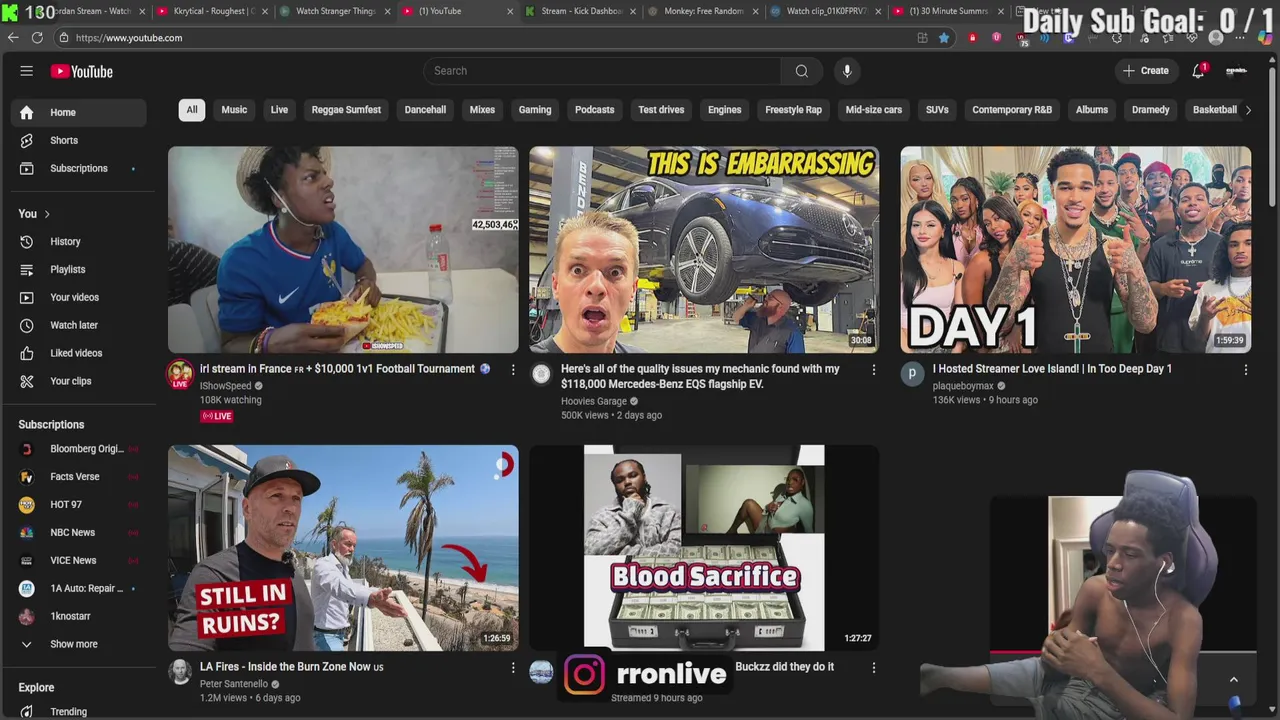
Task: Open options menu for Hoovies Garage video
Action: pyautogui.click(x=874, y=370)
